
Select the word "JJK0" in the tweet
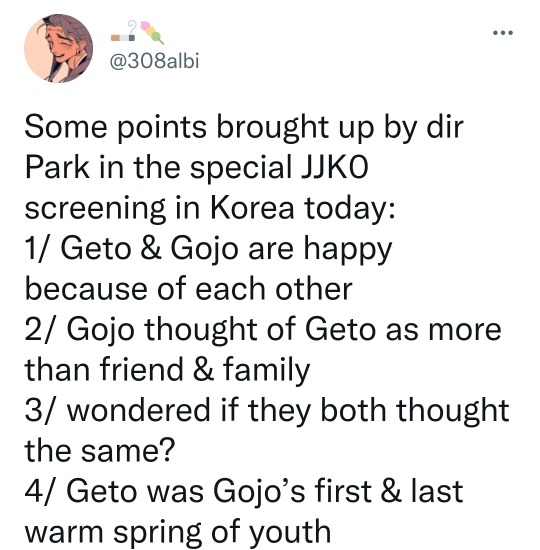point(335,167)
